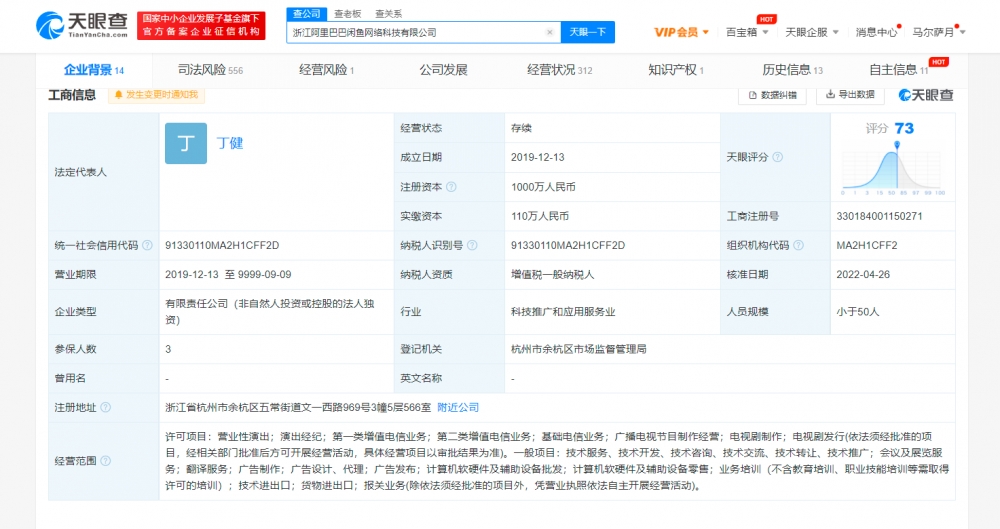Click the 科技推广和应用服务业 industry value
1000x529 pixels.
coord(562,312)
